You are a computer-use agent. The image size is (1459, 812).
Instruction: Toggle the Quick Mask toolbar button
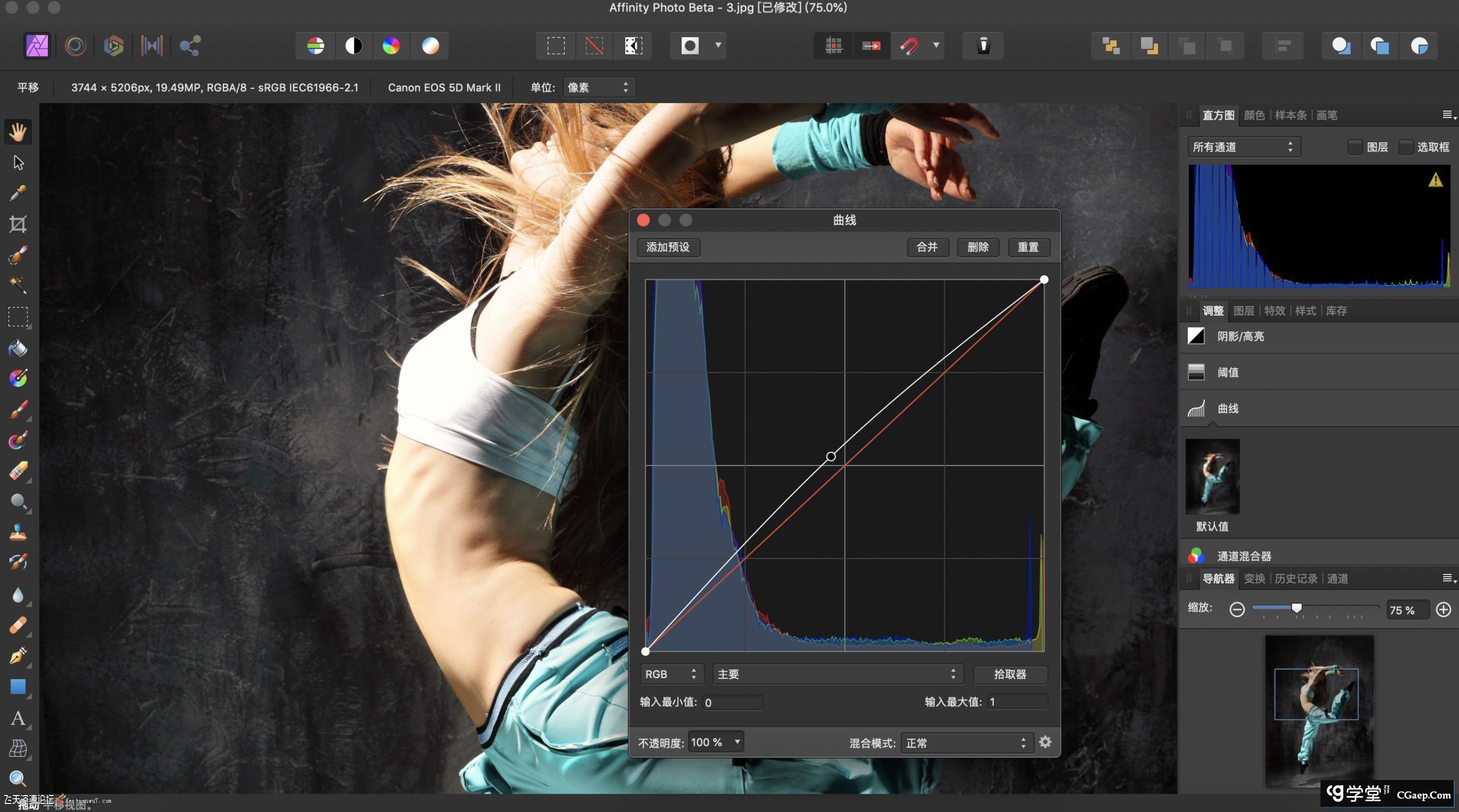pos(690,46)
